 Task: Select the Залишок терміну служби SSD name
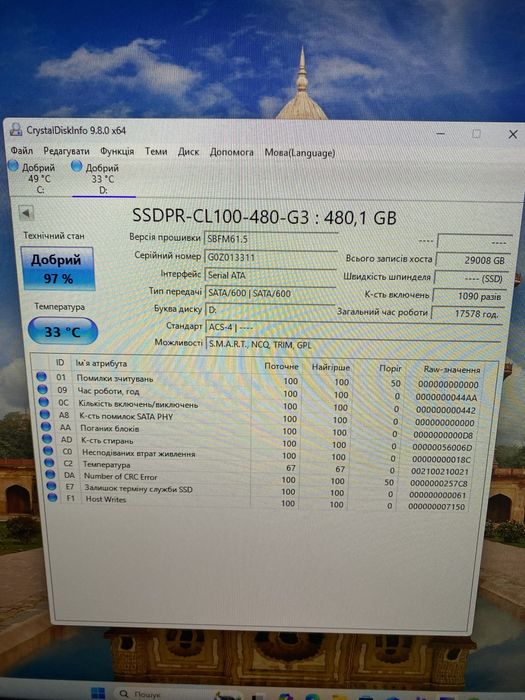coord(138,489)
